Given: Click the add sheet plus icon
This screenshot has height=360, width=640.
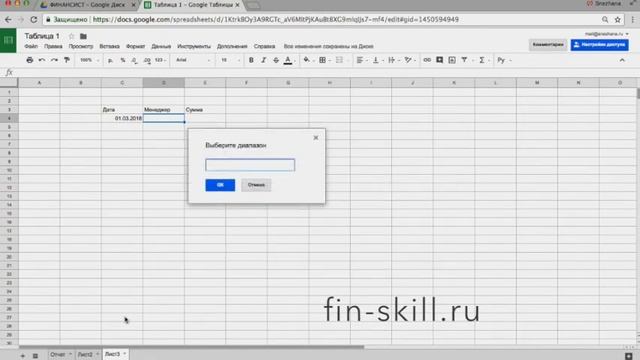Looking at the screenshot, I should [22, 356].
